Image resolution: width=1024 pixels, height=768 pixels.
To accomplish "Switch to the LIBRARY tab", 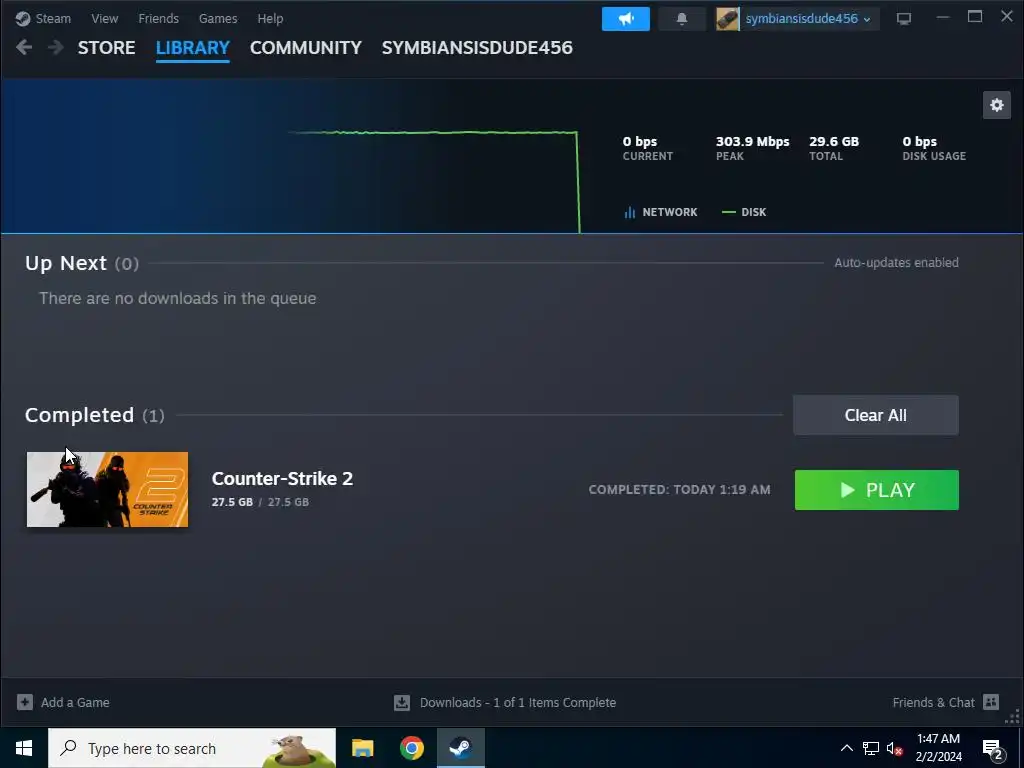I will pos(193,48).
